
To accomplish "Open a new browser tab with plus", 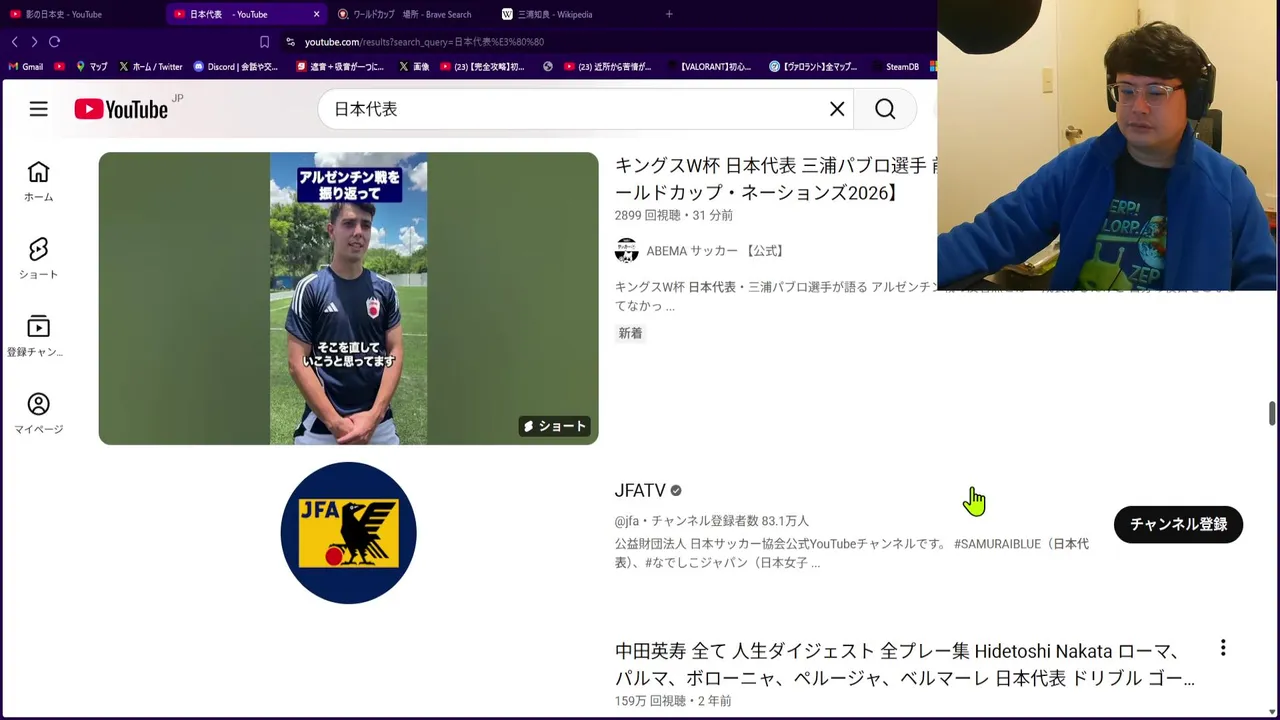I will pyautogui.click(x=669, y=14).
